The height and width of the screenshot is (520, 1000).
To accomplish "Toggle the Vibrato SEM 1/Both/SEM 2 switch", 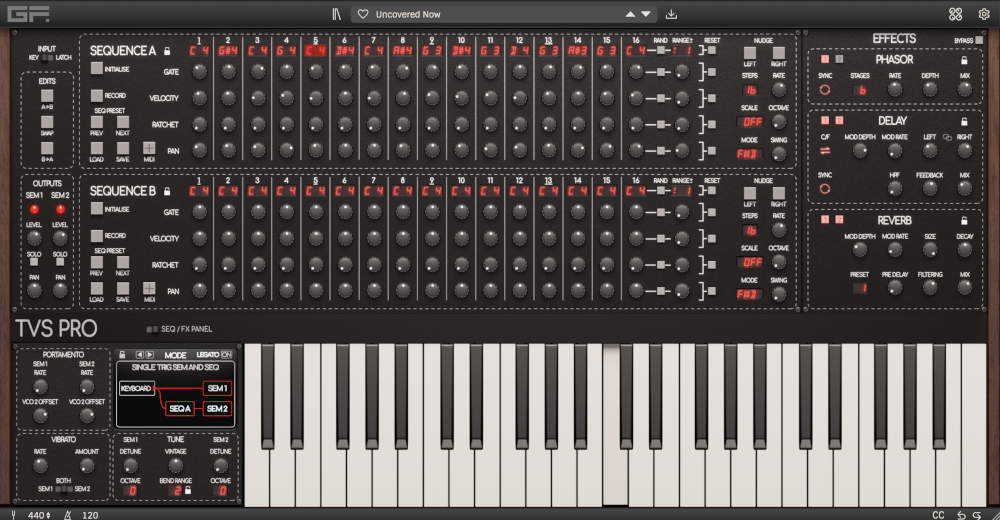I will coord(64,489).
